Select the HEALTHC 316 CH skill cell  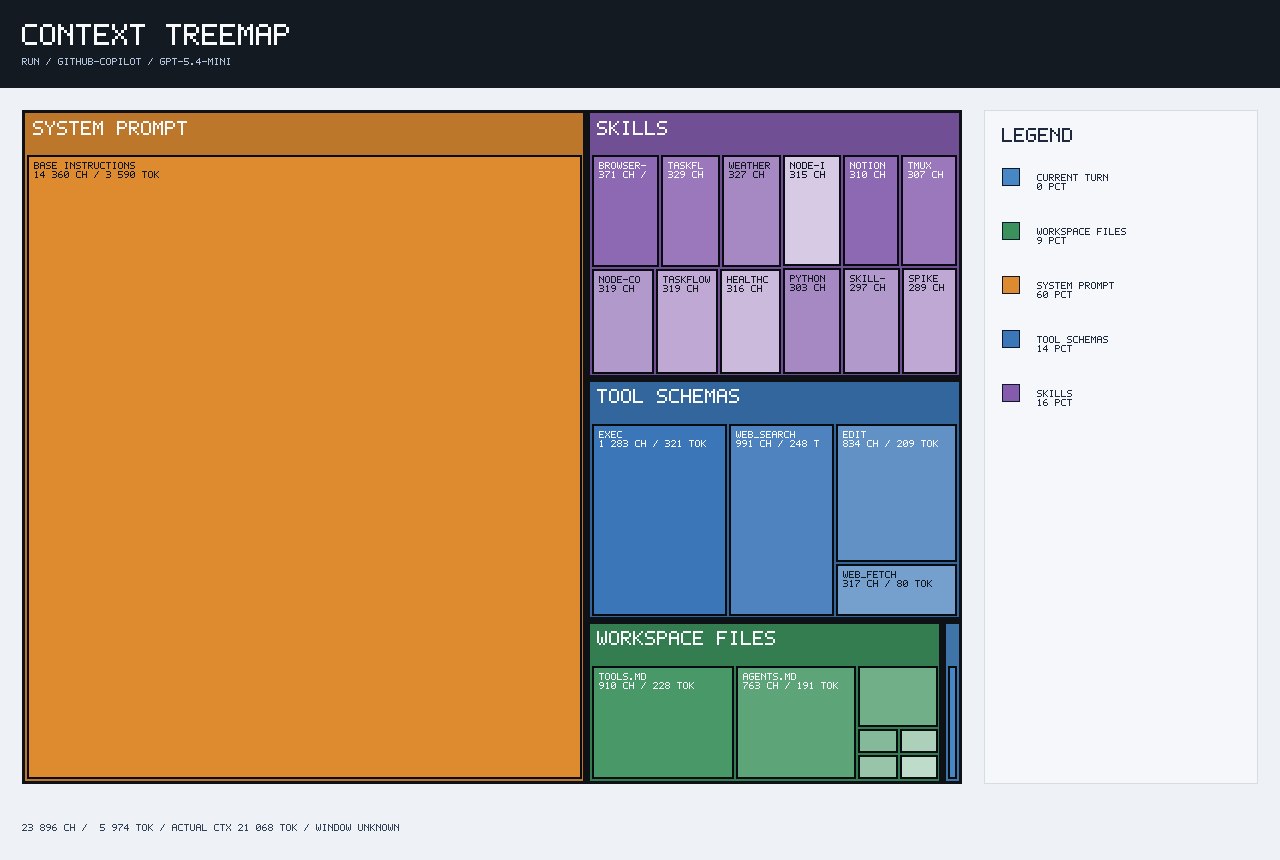(x=750, y=321)
